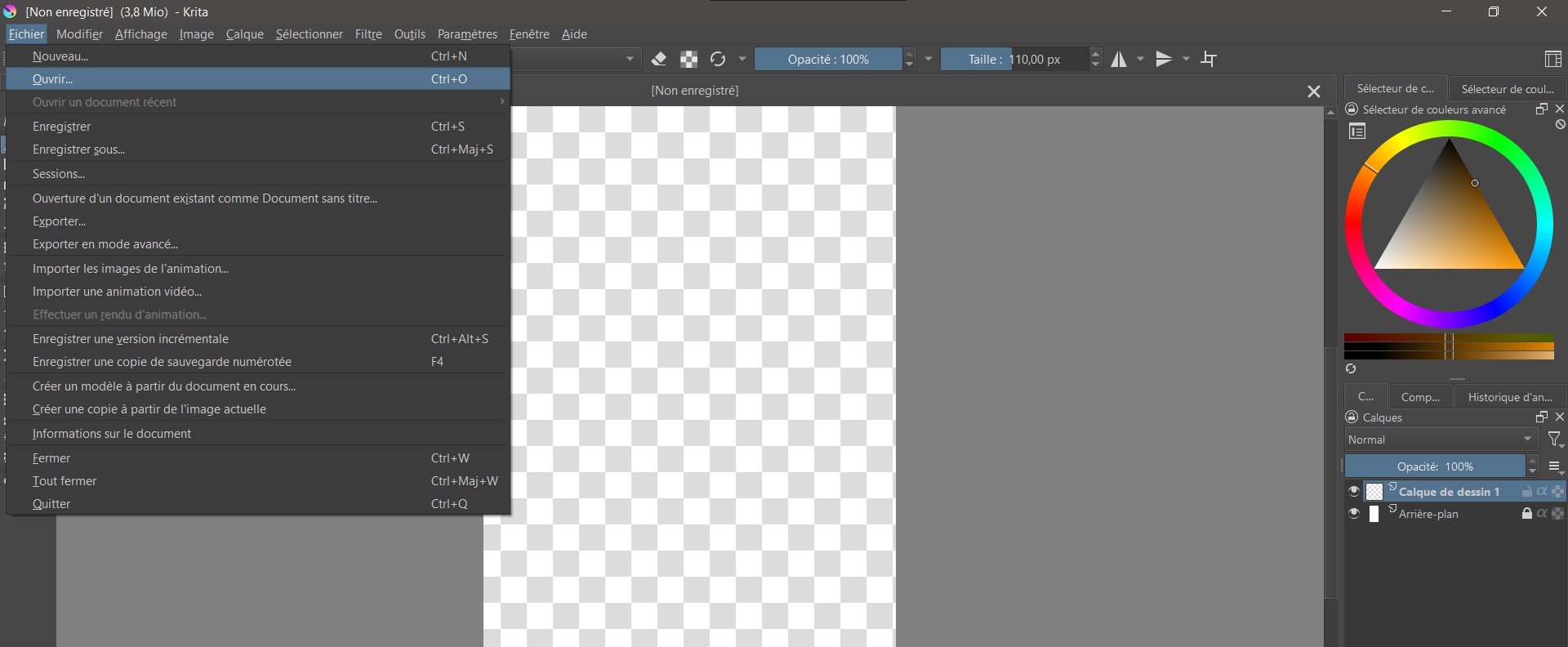
Task: Activate horizontal mirror tool icon
Action: coord(1119,59)
